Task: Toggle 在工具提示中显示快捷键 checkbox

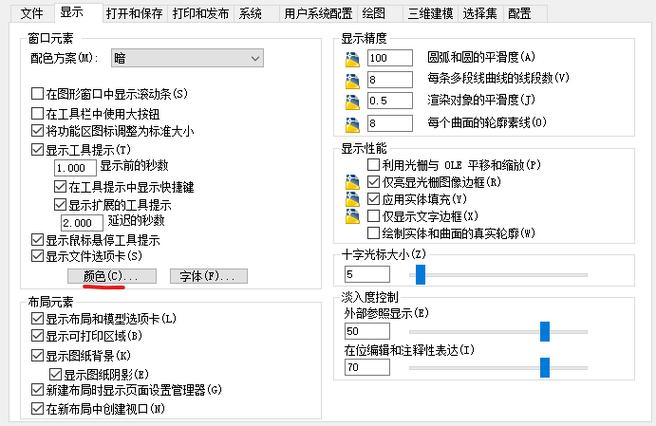Action: pos(60,186)
